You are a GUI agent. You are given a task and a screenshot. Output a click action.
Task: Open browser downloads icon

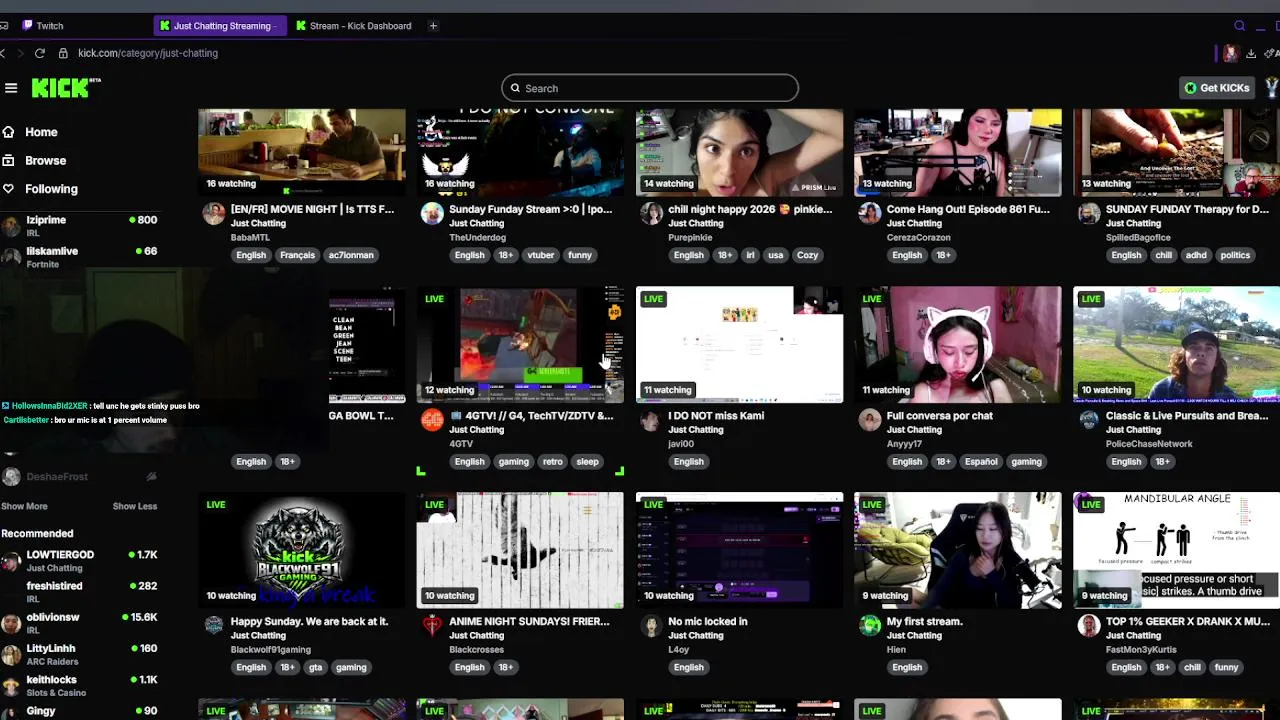coord(1251,53)
